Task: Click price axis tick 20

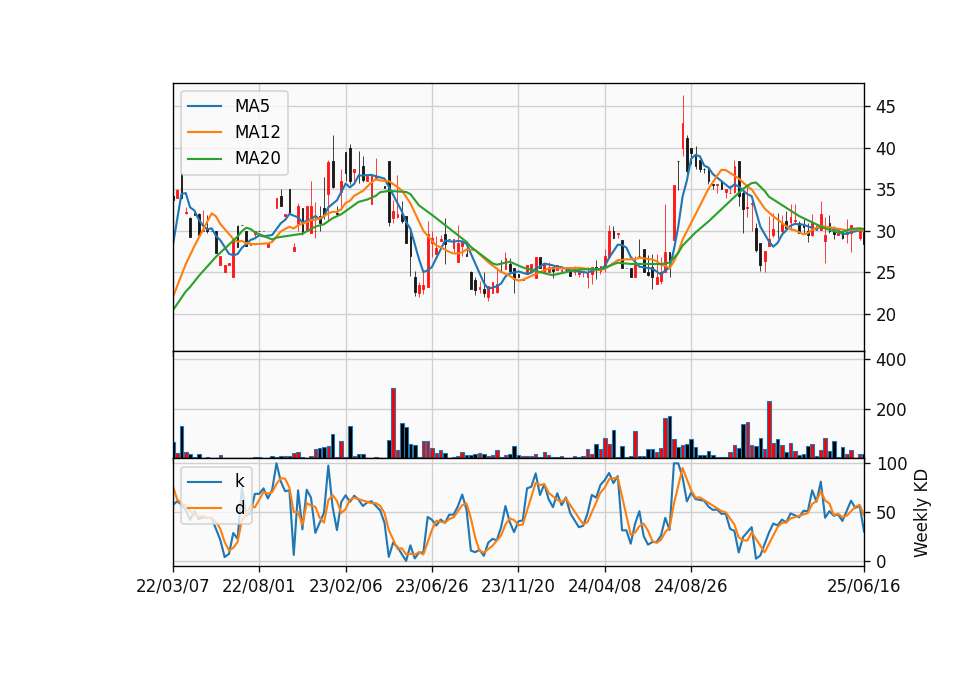Action: coord(885,315)
